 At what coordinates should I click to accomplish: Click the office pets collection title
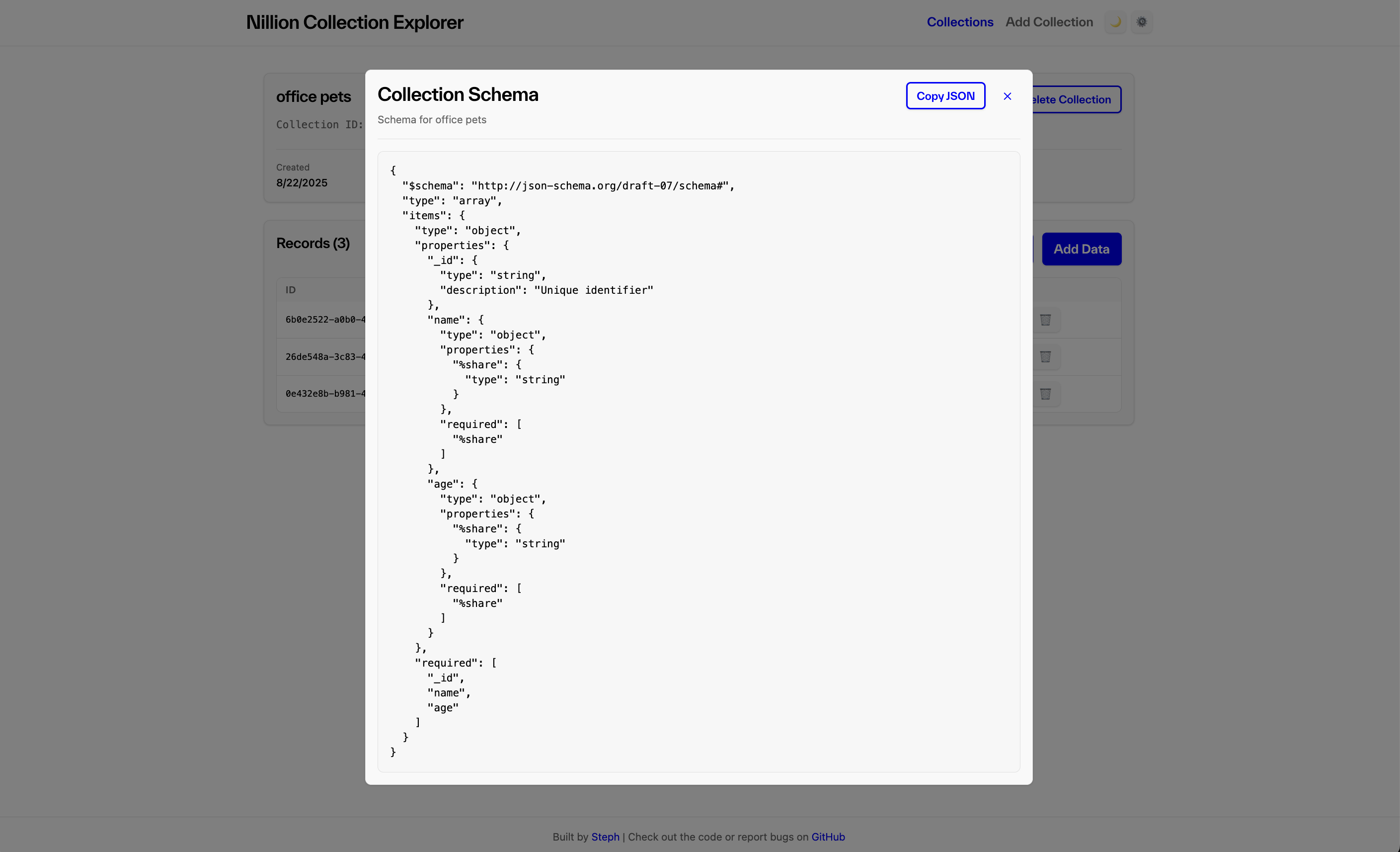[313, 96]
